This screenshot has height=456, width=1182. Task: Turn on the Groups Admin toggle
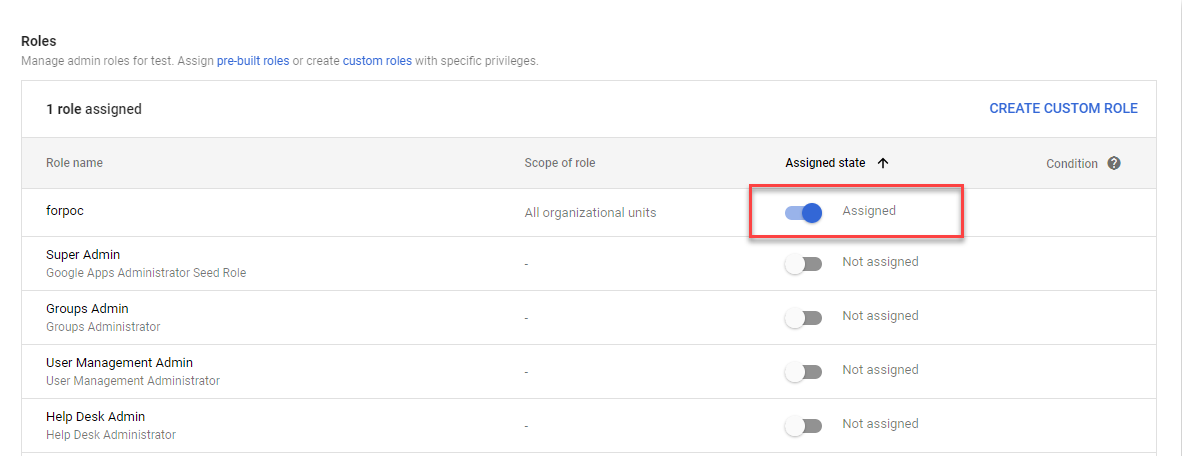coord(803,317)
